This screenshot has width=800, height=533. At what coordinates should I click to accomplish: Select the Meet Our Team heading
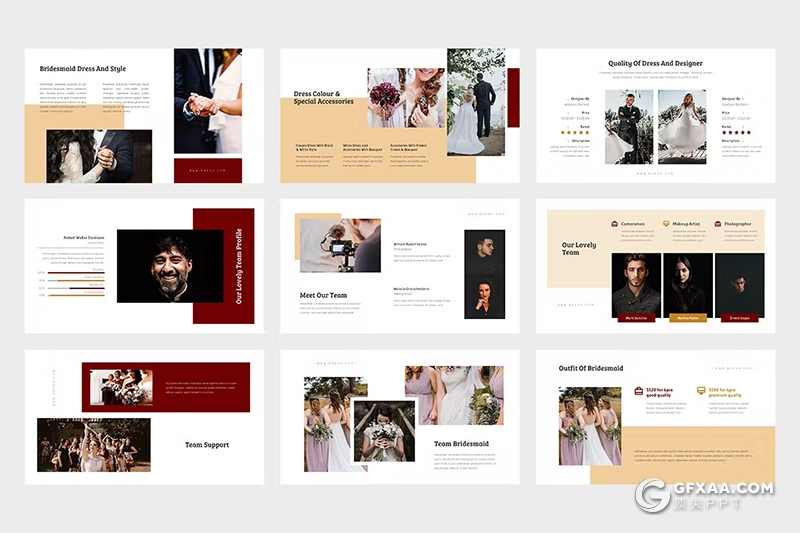pyautogui.click(x=324, y=295)
